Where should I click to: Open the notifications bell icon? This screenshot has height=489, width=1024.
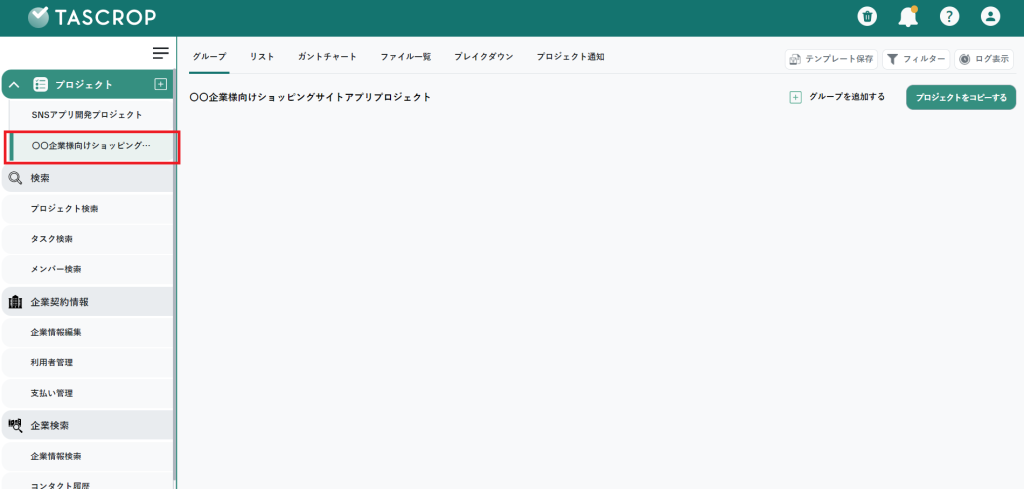(908, 17)
